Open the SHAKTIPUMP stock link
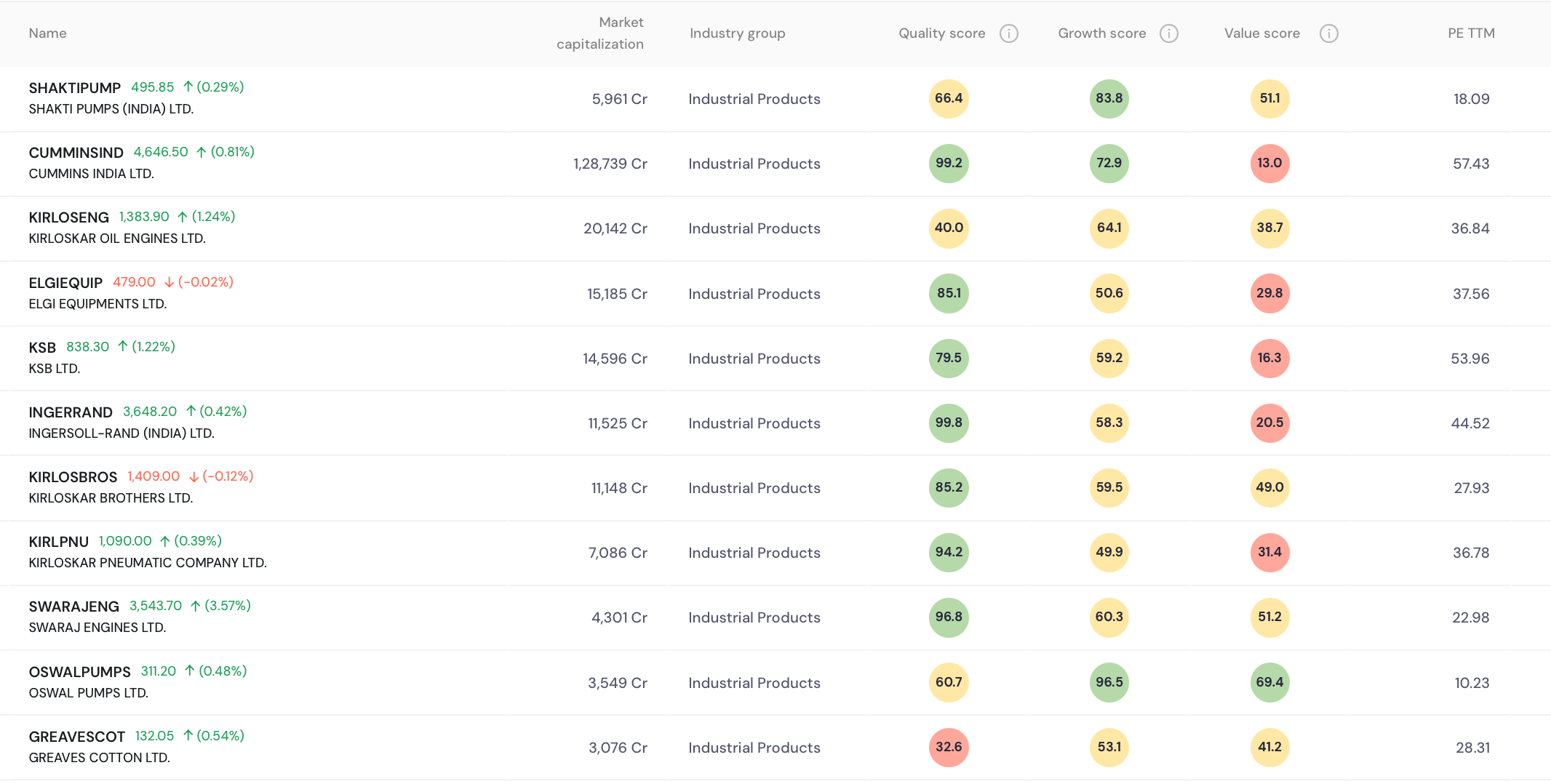 coord(74,88)
